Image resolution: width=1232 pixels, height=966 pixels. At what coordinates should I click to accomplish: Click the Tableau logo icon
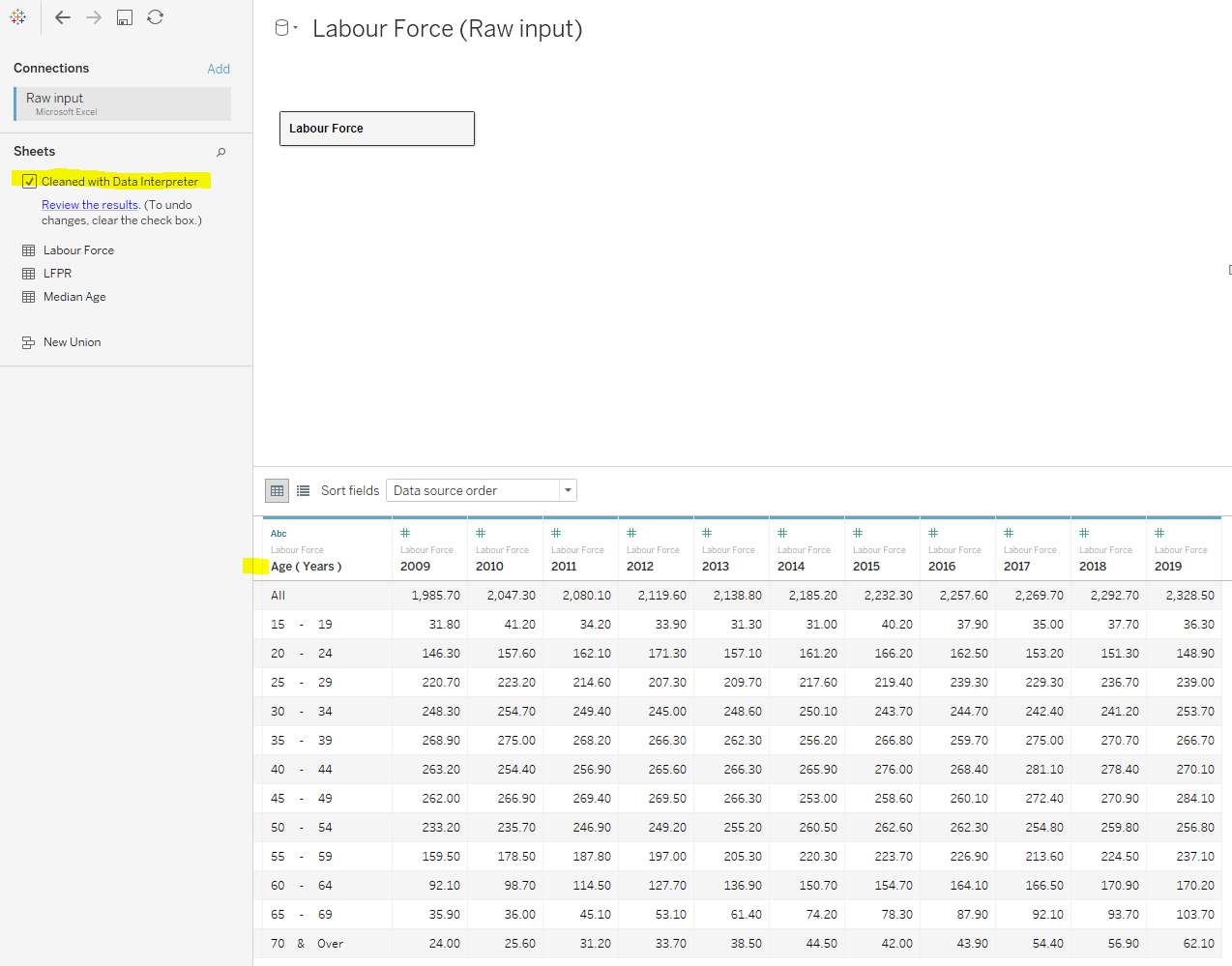click(x=17, y=16)
